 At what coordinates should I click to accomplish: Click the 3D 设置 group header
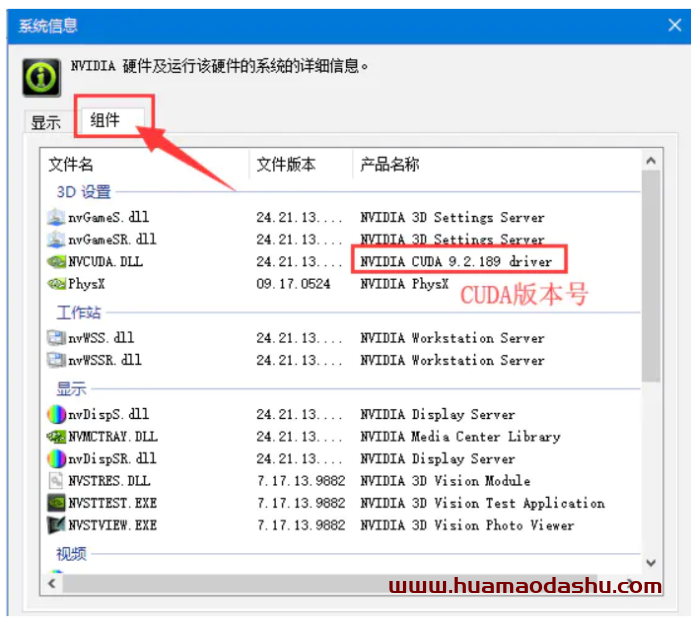84,192
